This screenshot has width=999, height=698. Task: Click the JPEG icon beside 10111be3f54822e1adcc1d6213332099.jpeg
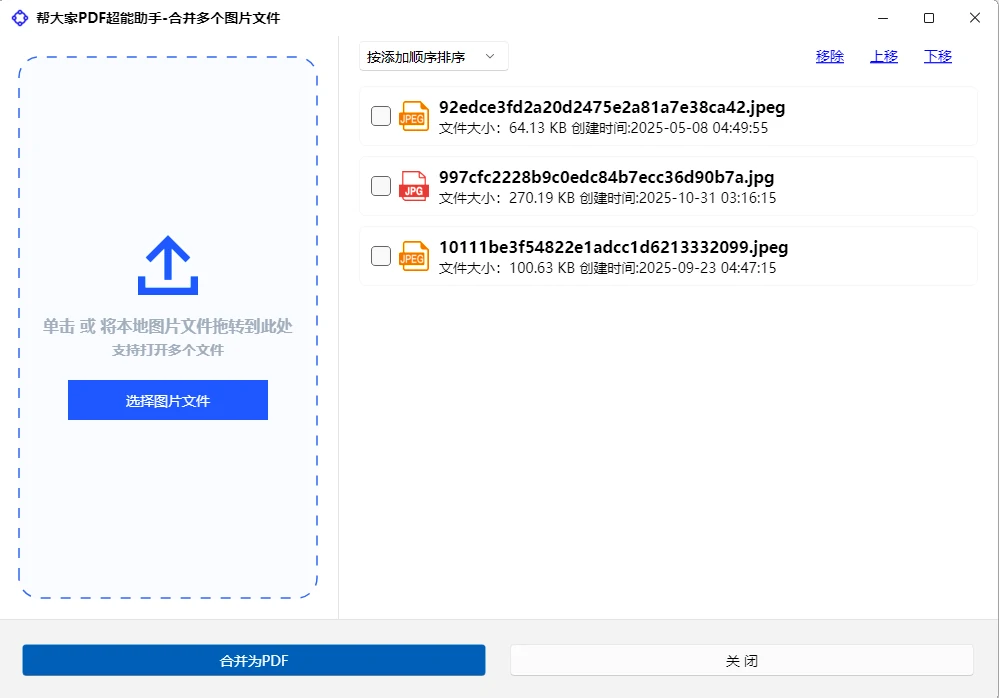click(413, 256)
